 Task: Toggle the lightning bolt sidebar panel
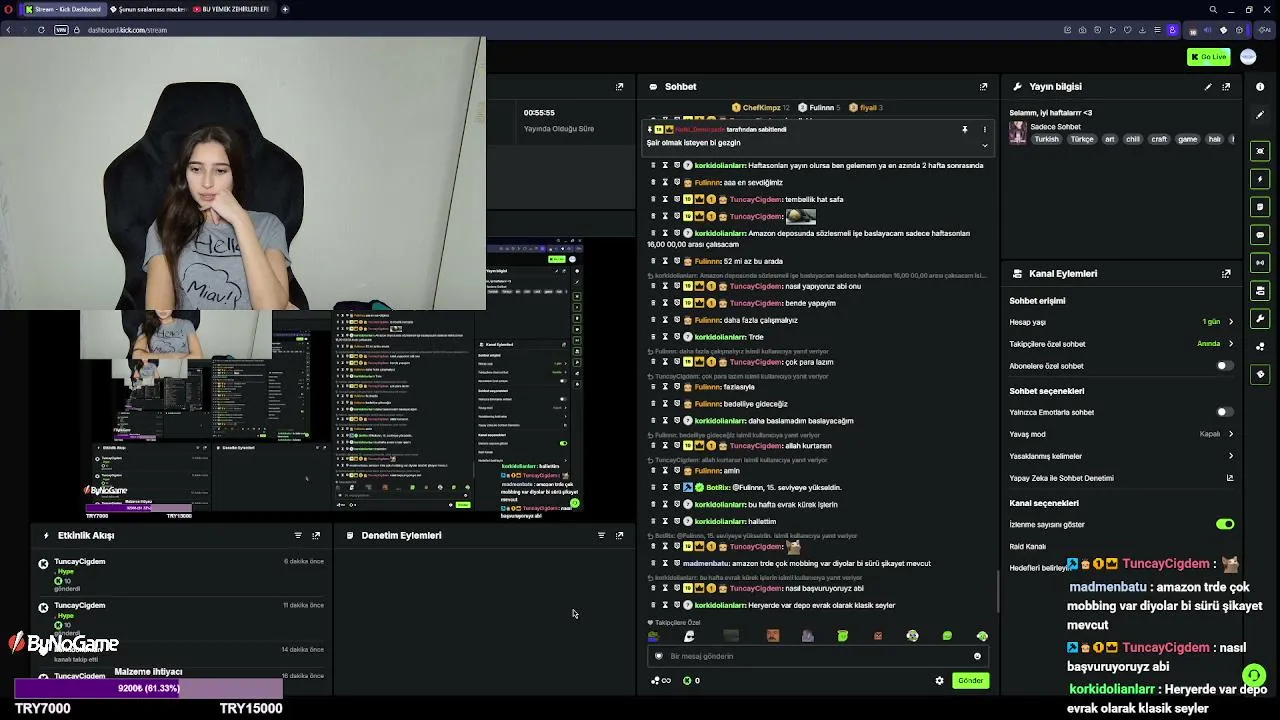point(1260,179)
